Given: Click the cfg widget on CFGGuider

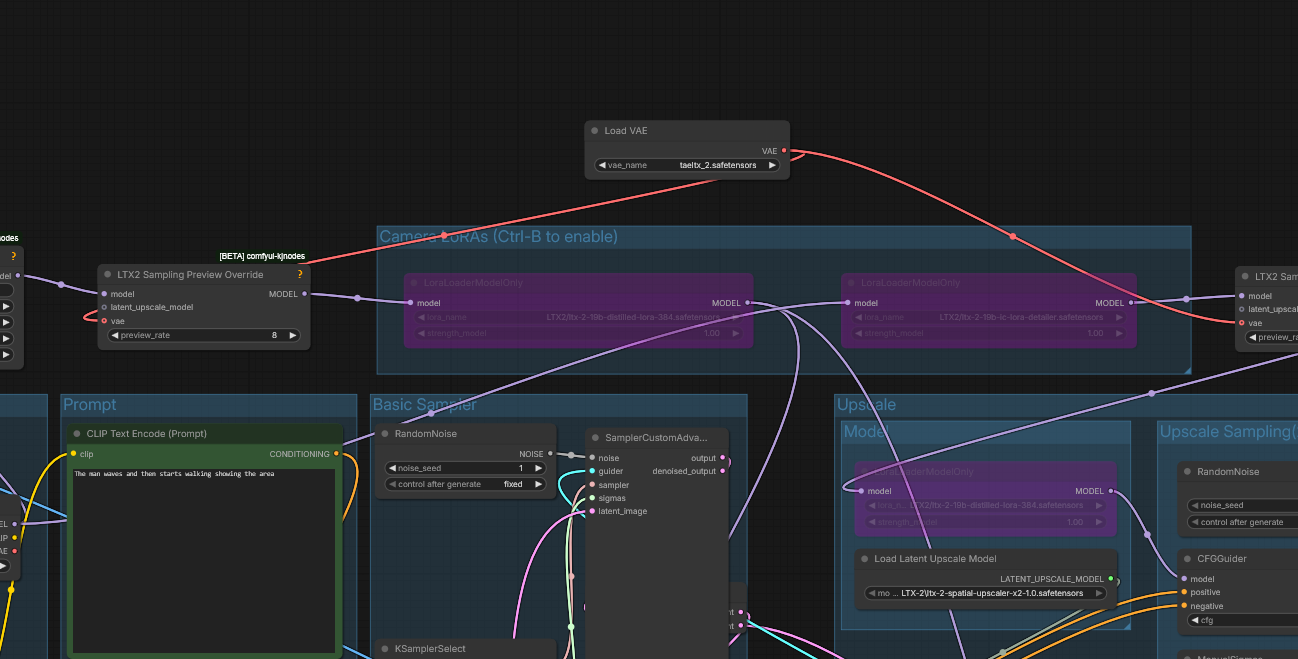Looking at the screenshot, I should pos(1242,620).
